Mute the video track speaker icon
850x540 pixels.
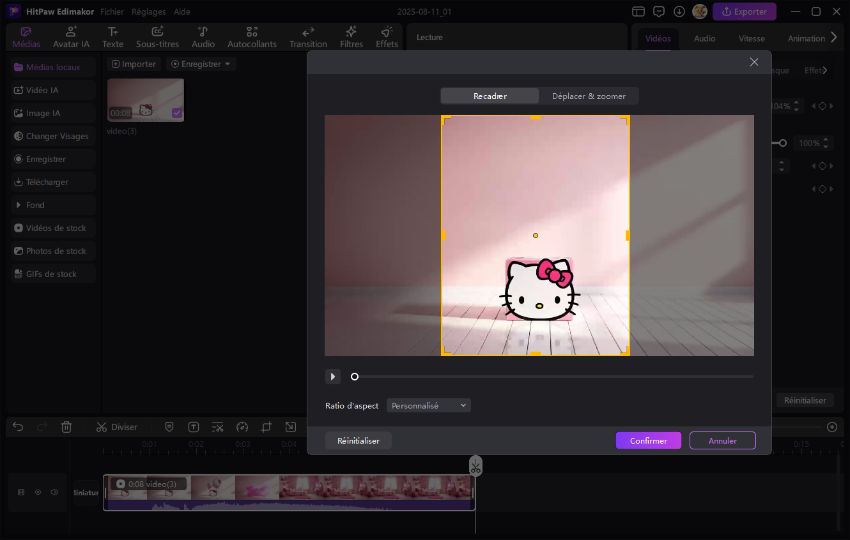(55, 492)
